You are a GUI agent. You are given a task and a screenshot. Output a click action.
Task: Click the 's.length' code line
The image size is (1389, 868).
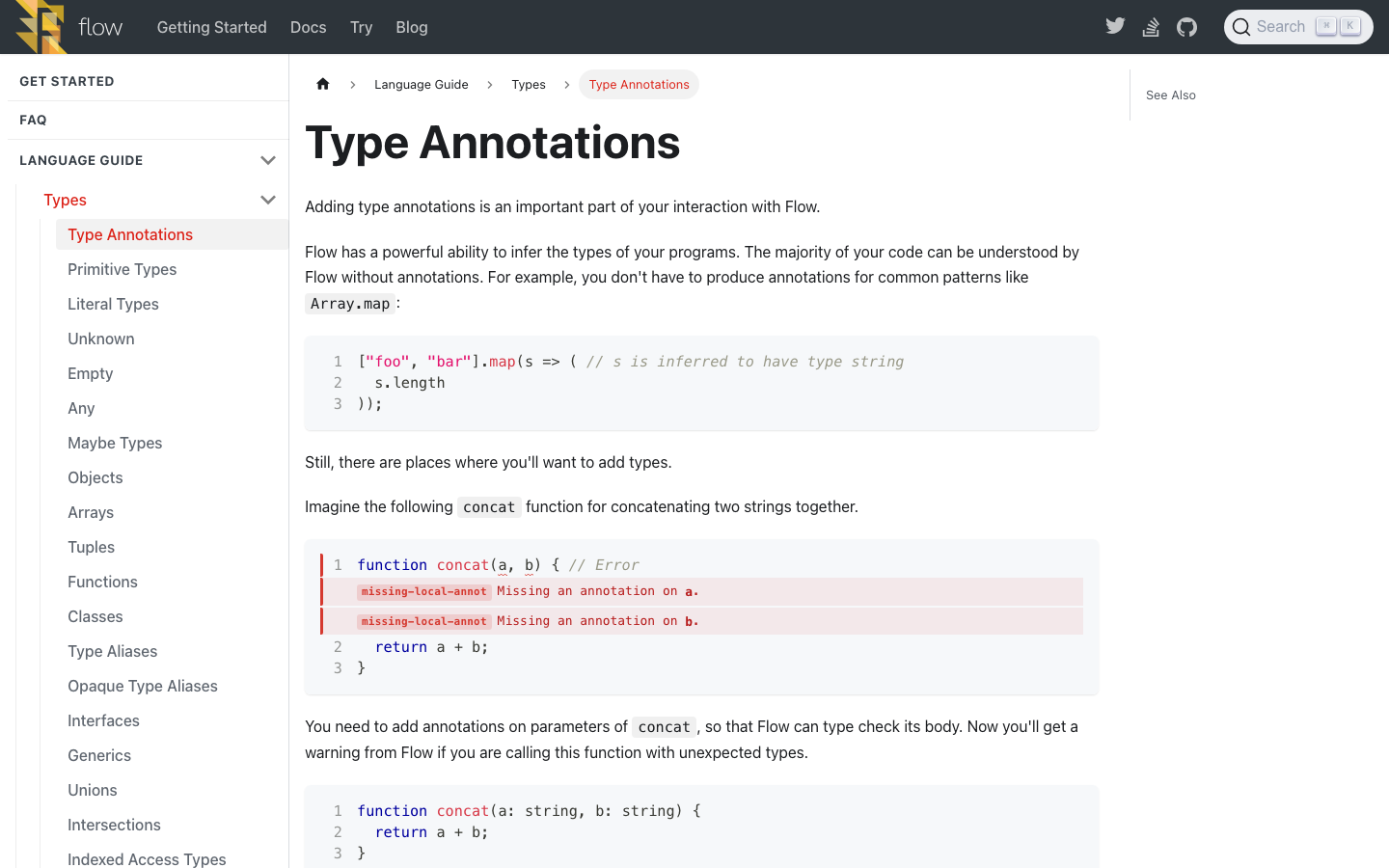point(410,383)
